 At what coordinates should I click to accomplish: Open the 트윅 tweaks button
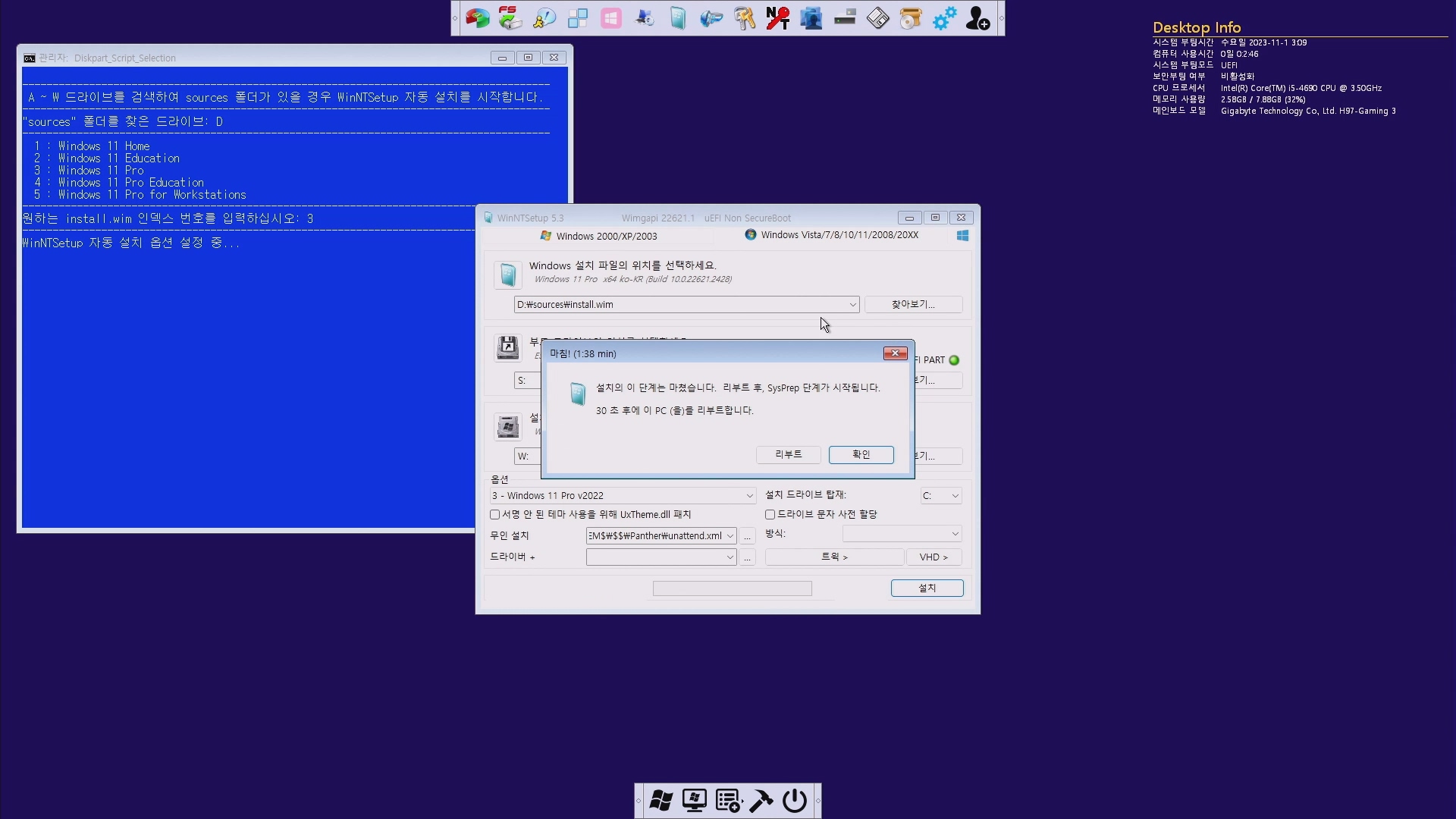click(x=834, y=557)
